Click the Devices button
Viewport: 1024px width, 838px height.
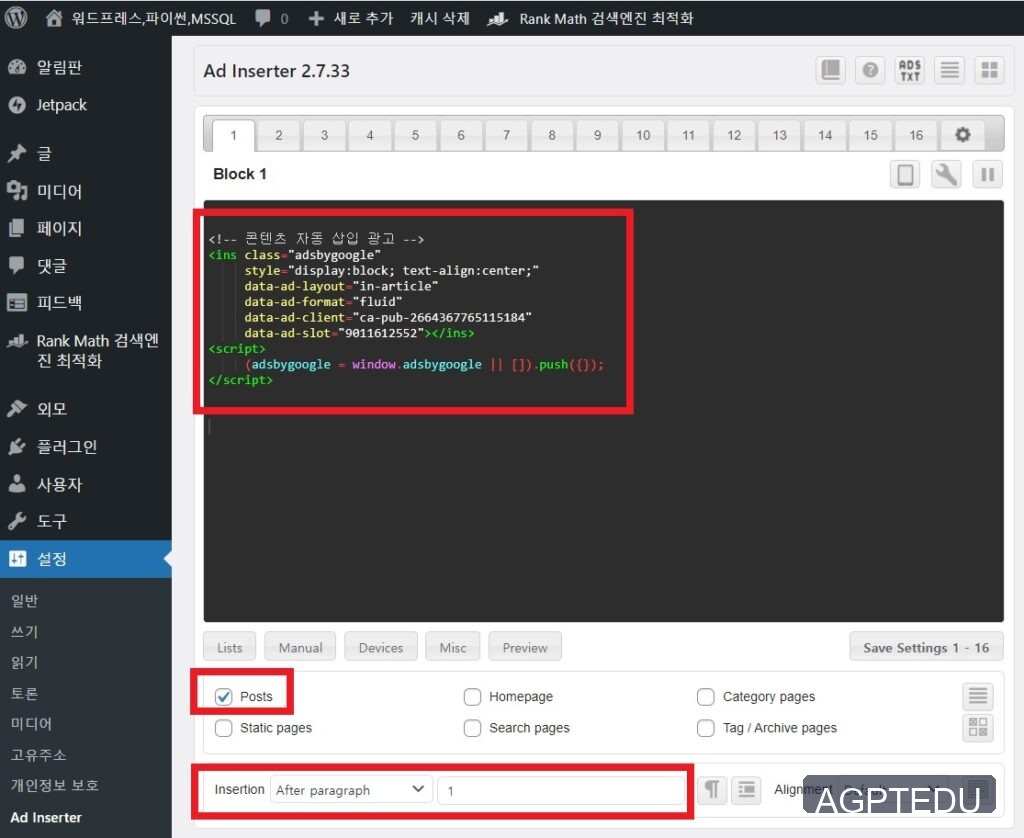pyautogui.click(x=381, y=647)
